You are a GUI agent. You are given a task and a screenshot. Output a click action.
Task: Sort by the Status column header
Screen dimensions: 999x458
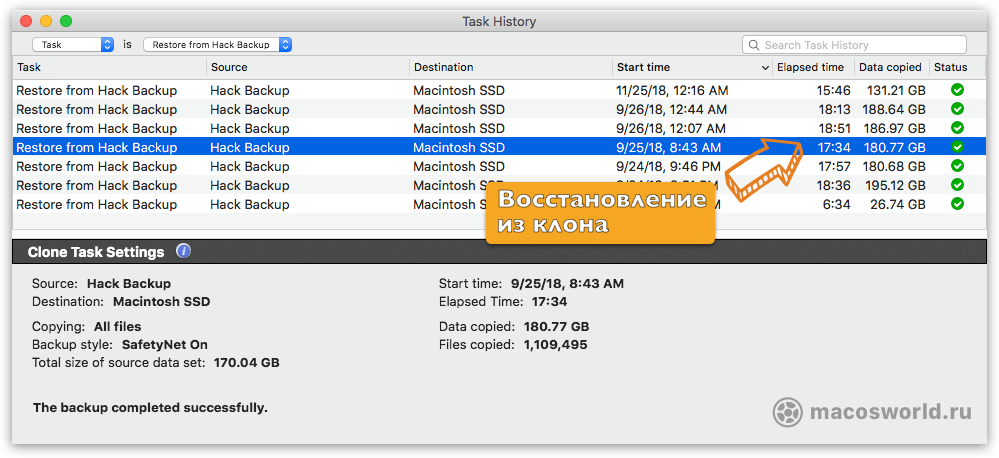pyautogui.click(x=958, y=67)
